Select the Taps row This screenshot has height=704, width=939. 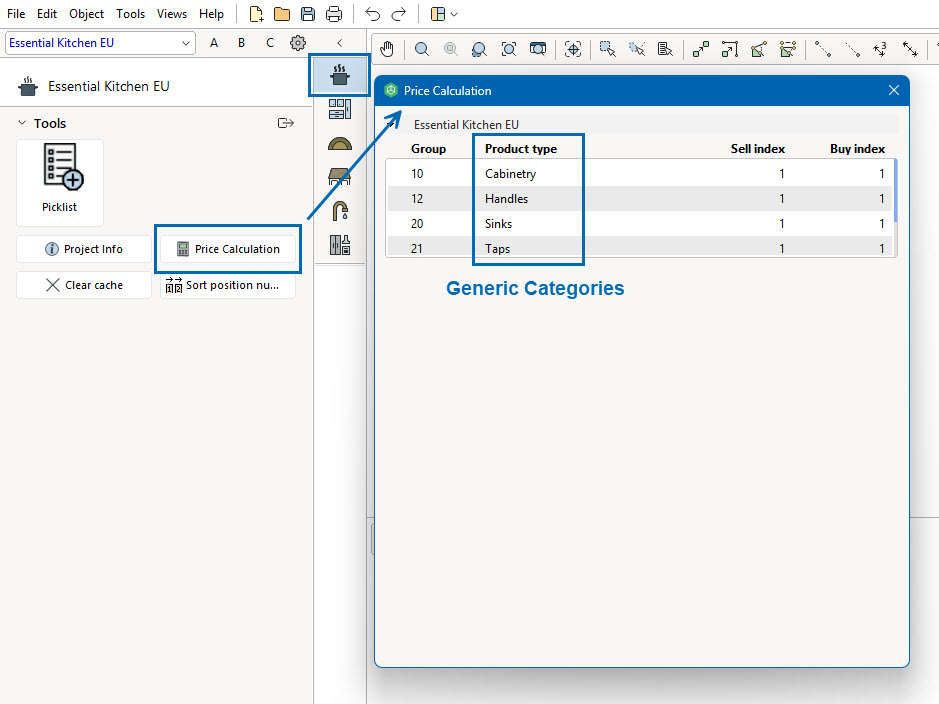640,247
